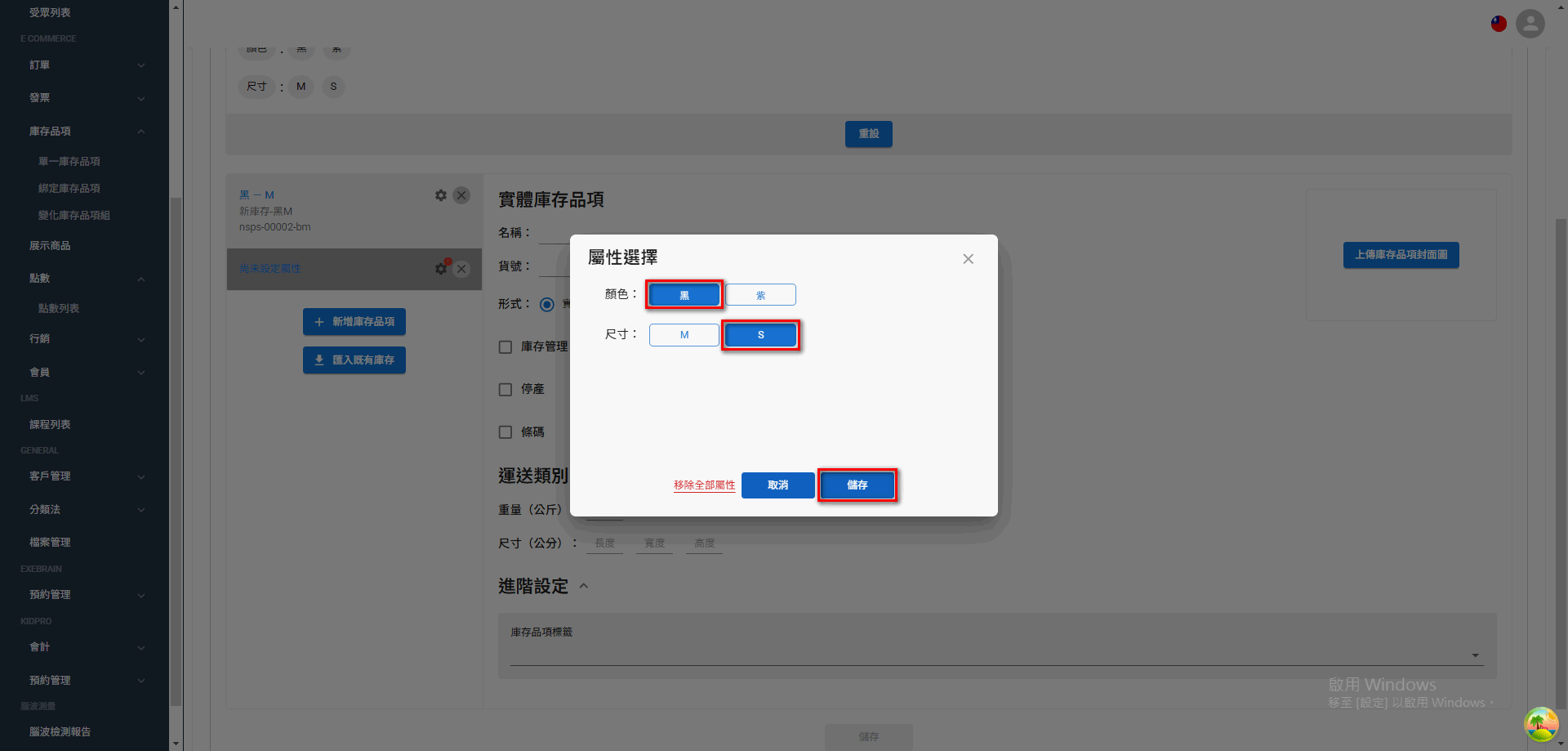Screen dimensions: 1568x751
Task: Select color 黑 in the dialog
Action: (x=684, y=295)
